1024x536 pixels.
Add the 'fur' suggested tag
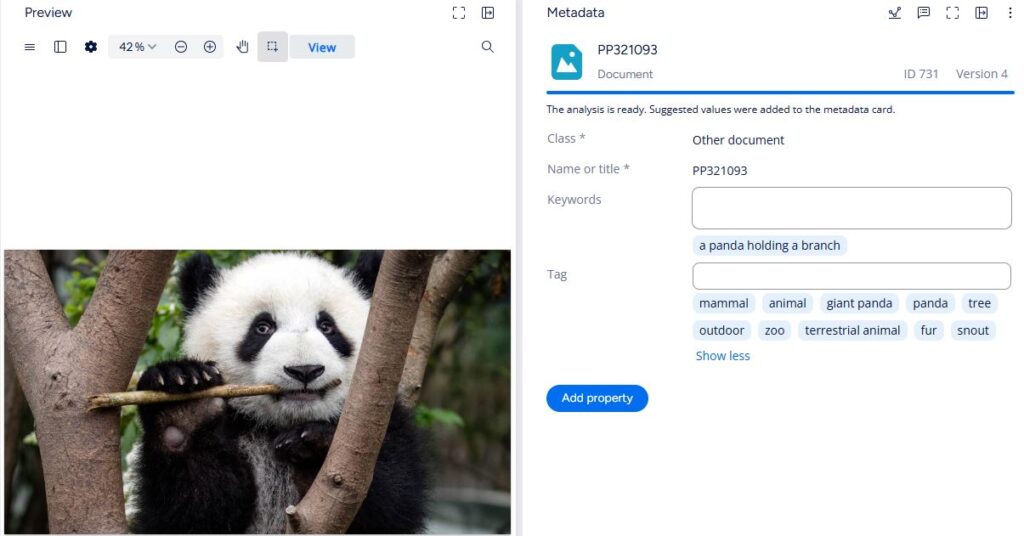coord(929,330)
